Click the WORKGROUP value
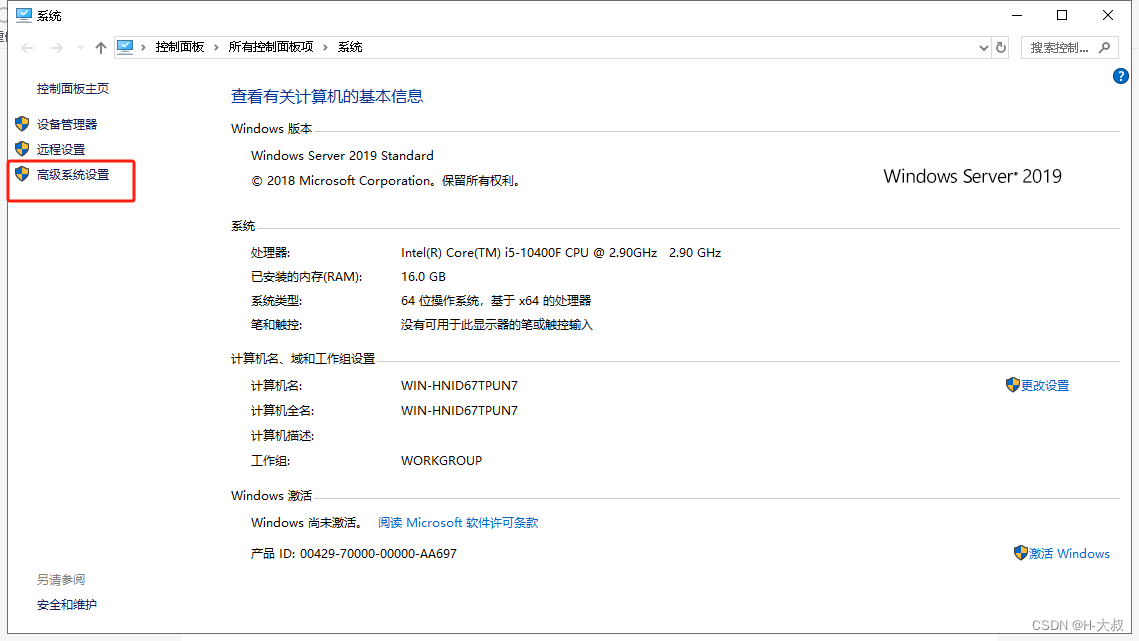 441,461
